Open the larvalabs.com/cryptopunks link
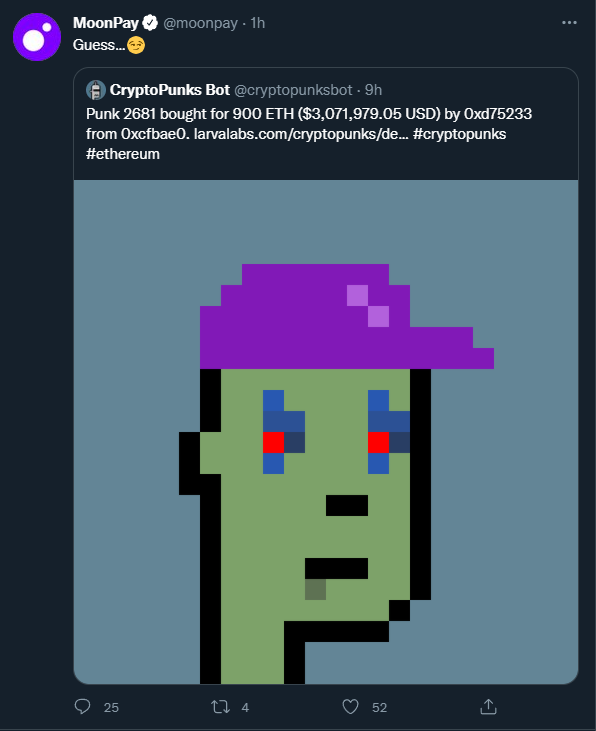 301,134
